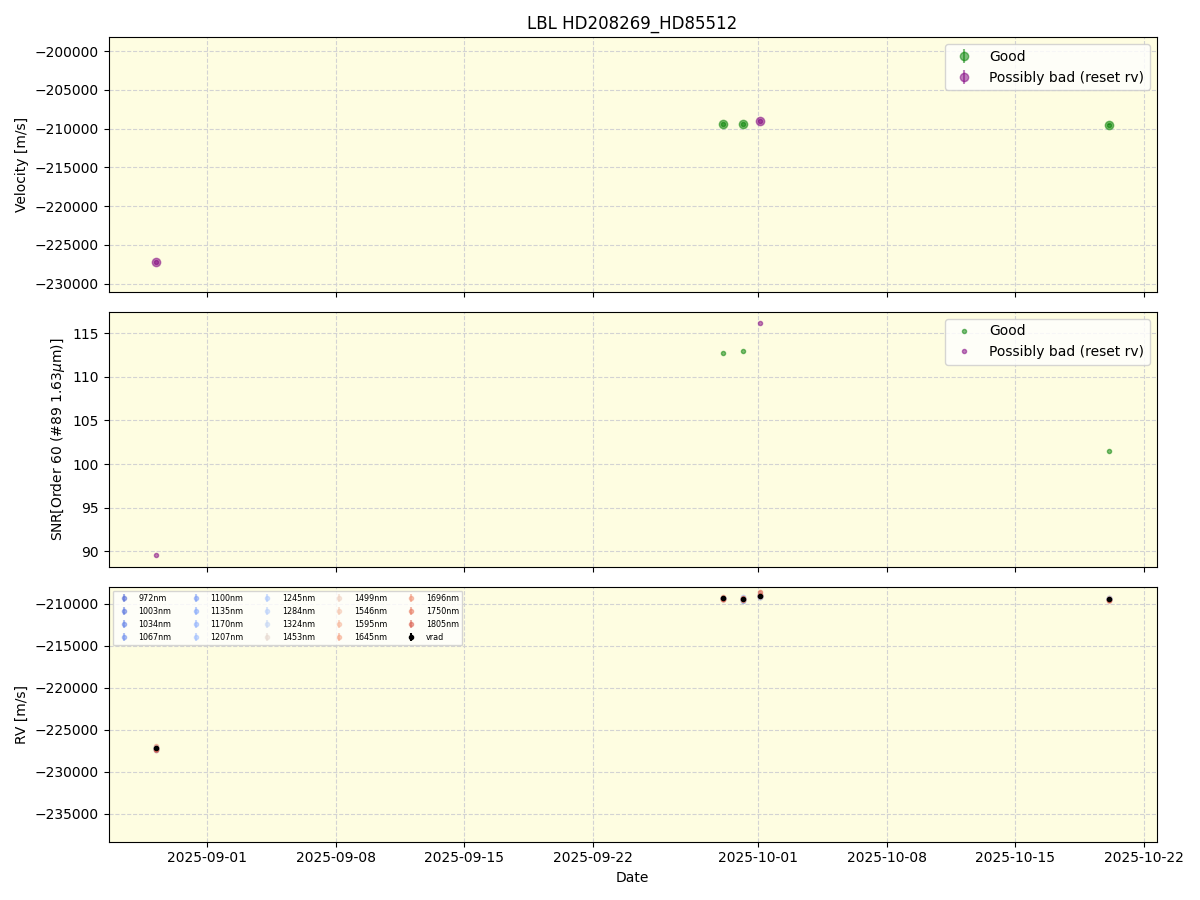Click the -200000 tick in Velocity panel
The height and width of the screenshot is (900, 1200).
pos(68,52)
